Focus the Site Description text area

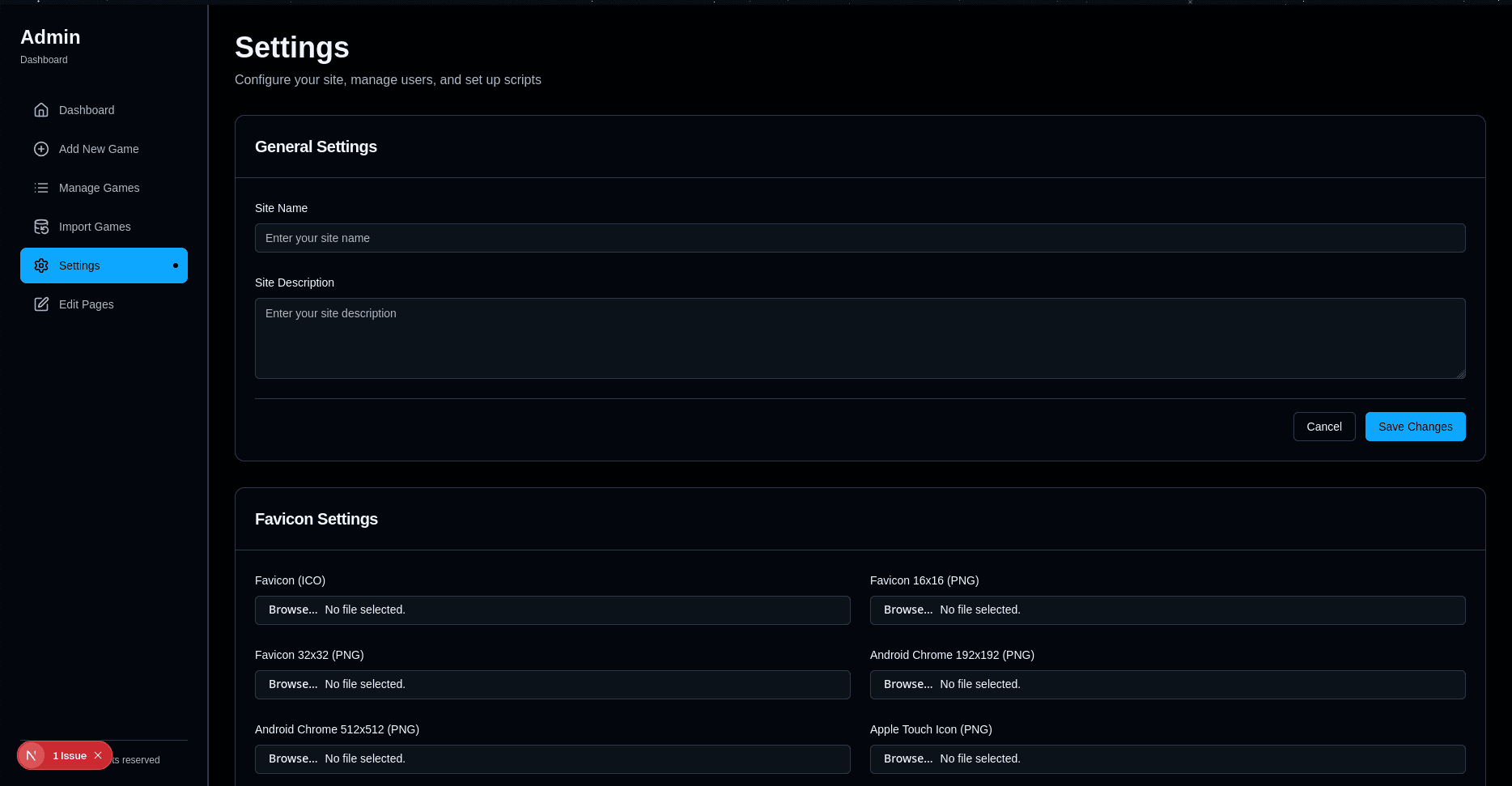click(860, 338)
